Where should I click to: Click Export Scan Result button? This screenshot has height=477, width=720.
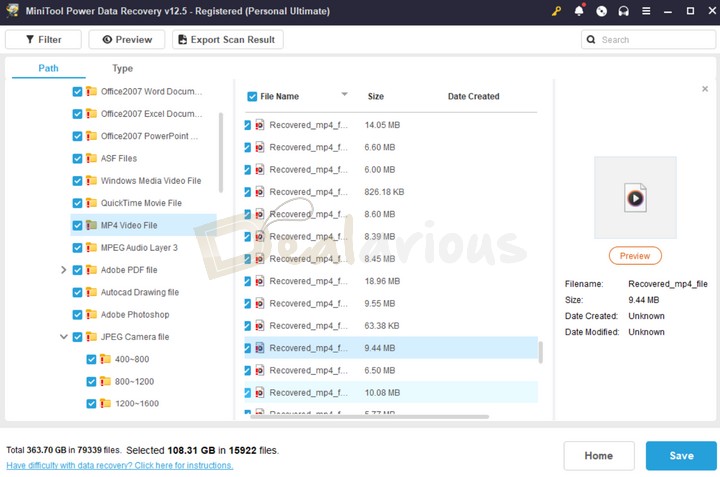point(228,39)
